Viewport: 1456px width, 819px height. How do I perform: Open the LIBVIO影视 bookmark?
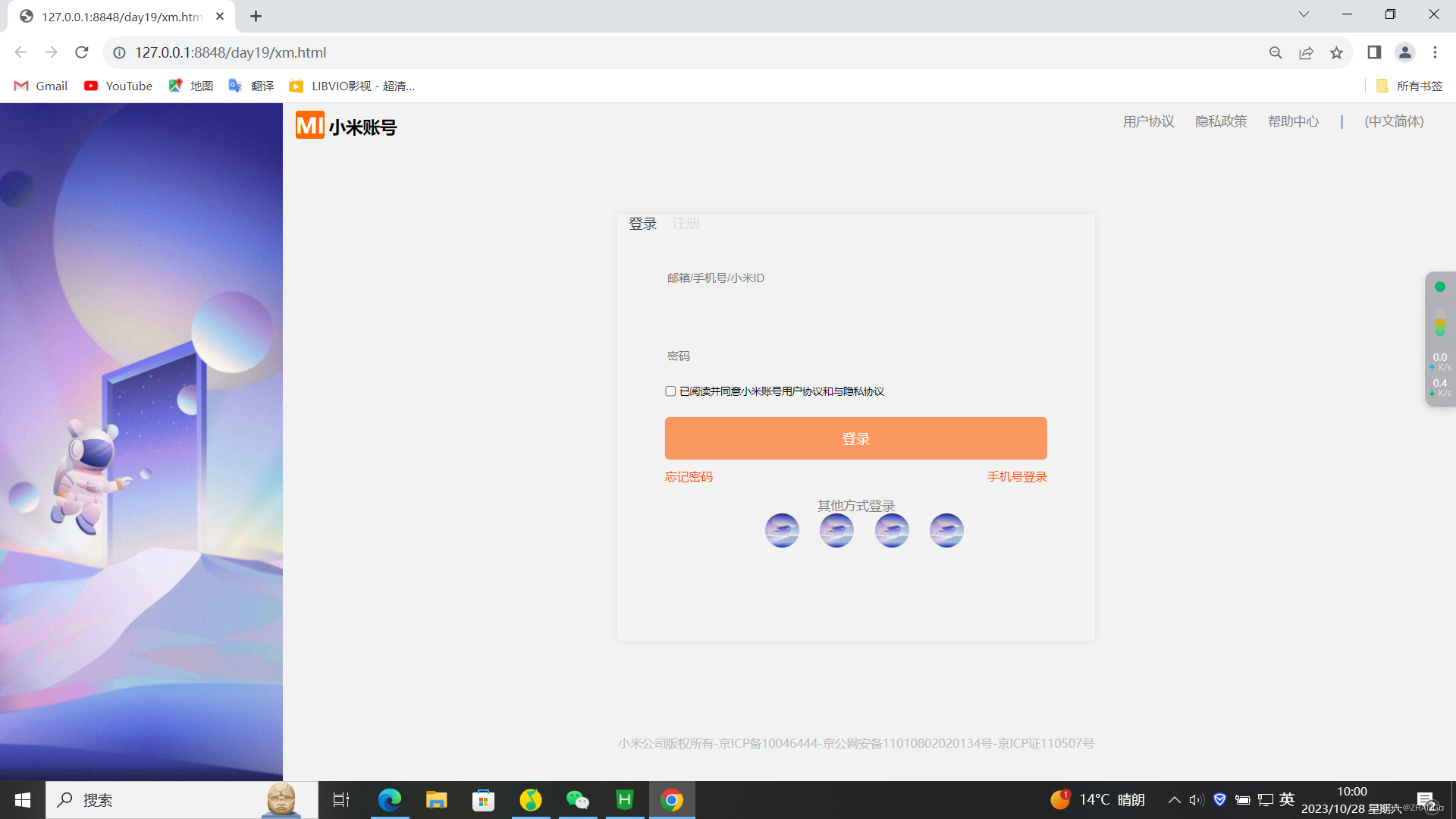pyautogui.click(x=352, y=86)
